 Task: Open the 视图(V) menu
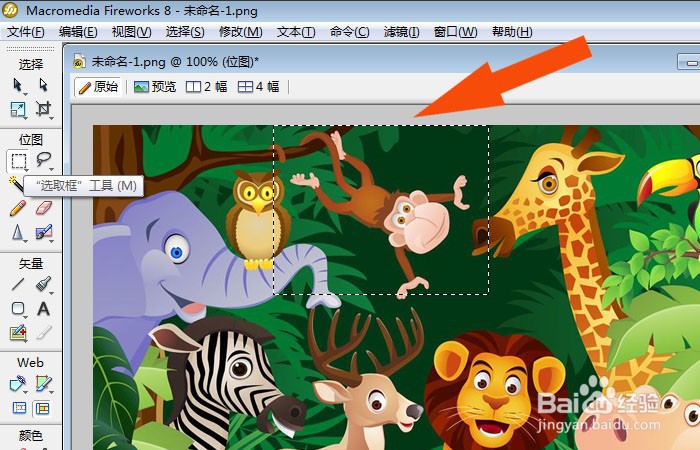point(131,32)
